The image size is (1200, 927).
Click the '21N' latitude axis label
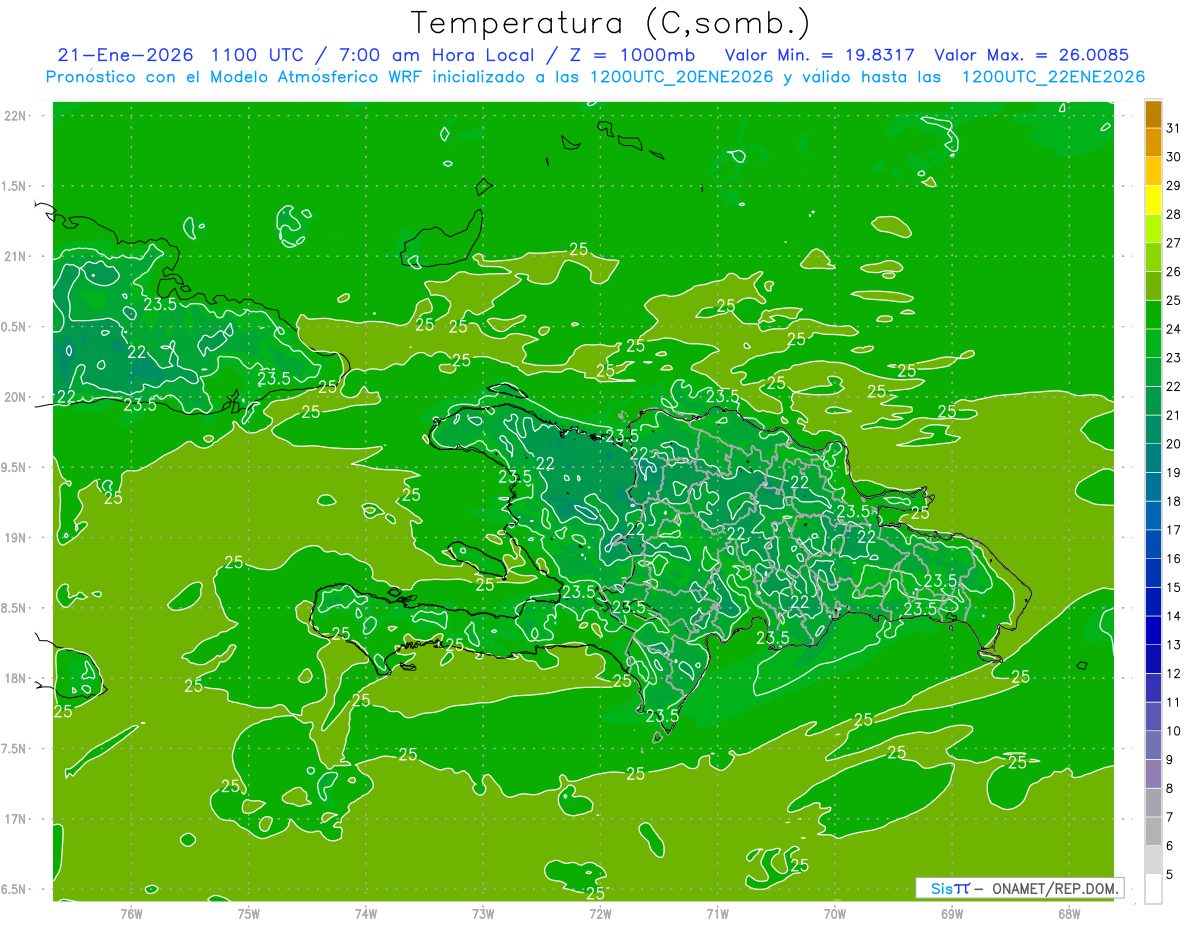pos(15,257)
